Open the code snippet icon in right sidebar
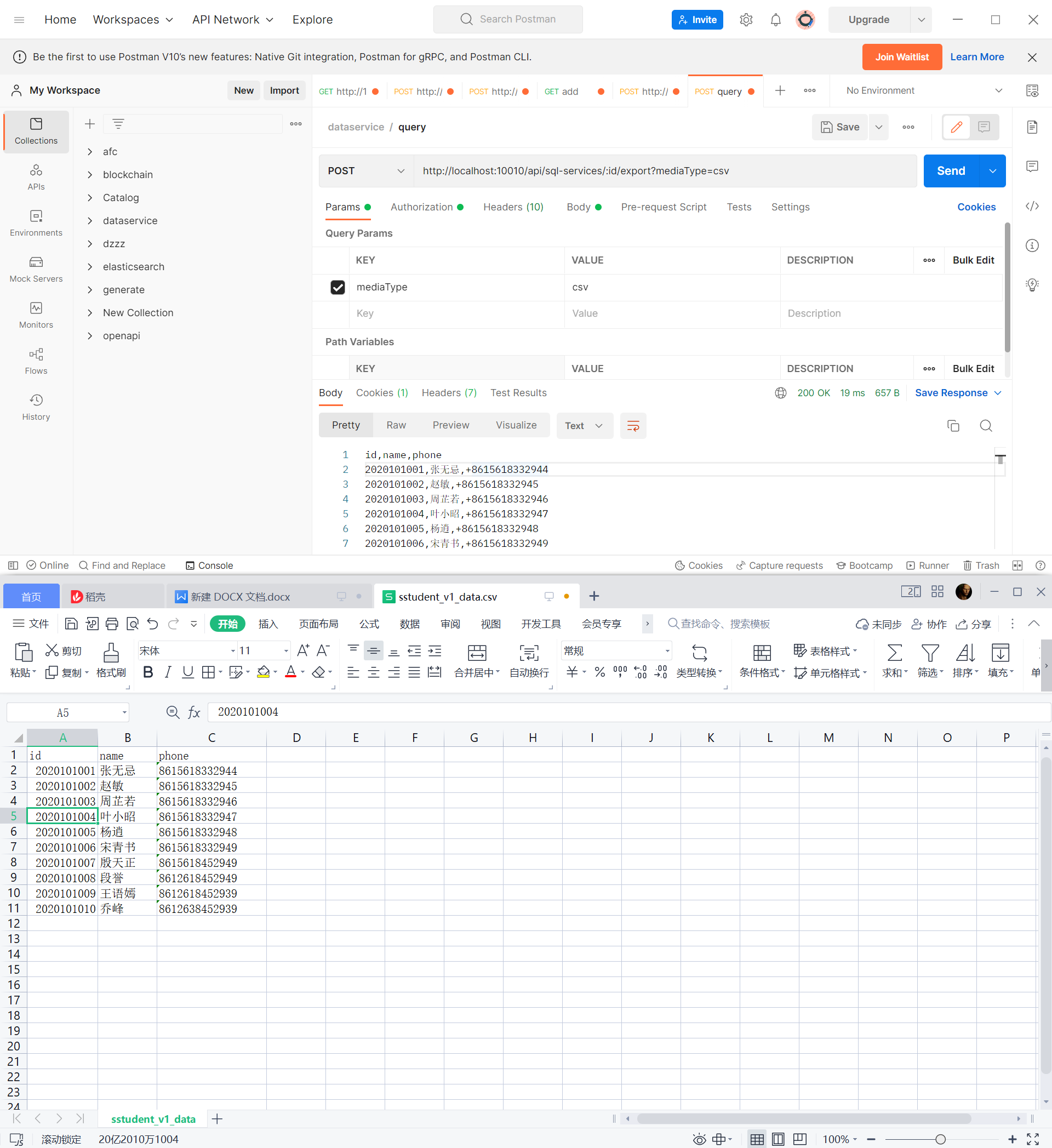1052x1148 pixels. point(1032,206)
